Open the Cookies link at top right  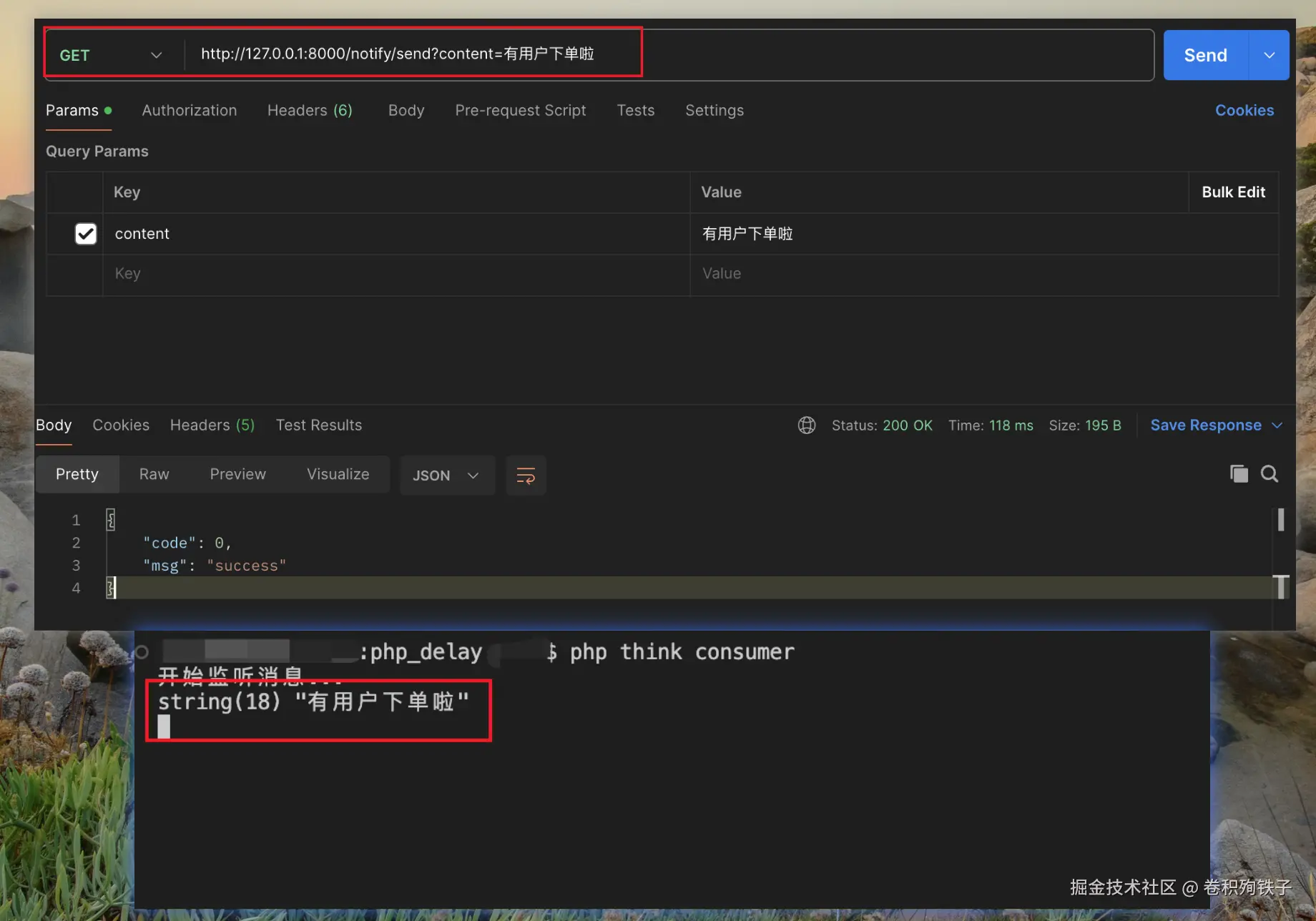pos(1244,110)
